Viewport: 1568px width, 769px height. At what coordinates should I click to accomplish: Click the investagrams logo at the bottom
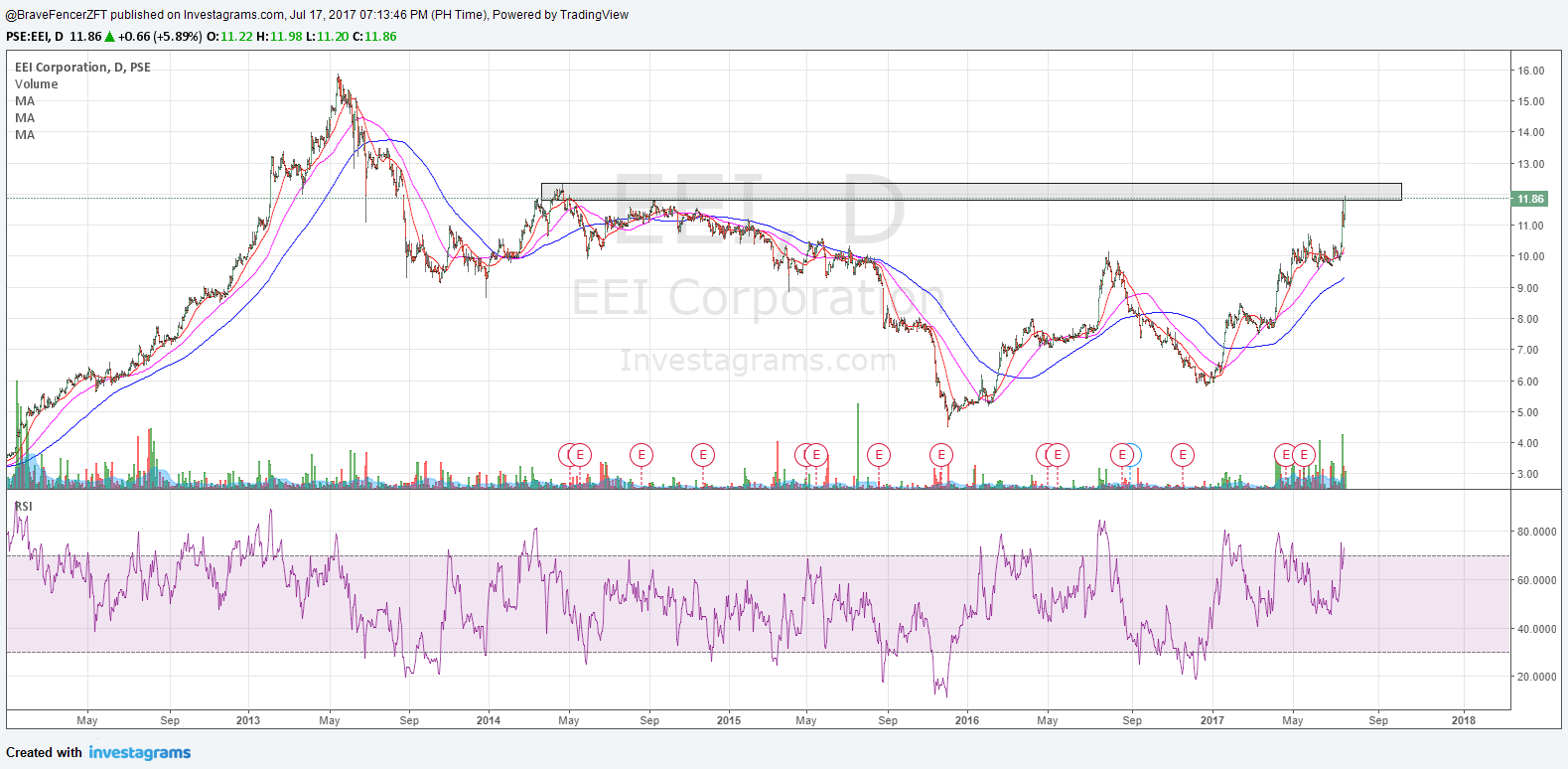pyautogui.click(x=140, y=752)
